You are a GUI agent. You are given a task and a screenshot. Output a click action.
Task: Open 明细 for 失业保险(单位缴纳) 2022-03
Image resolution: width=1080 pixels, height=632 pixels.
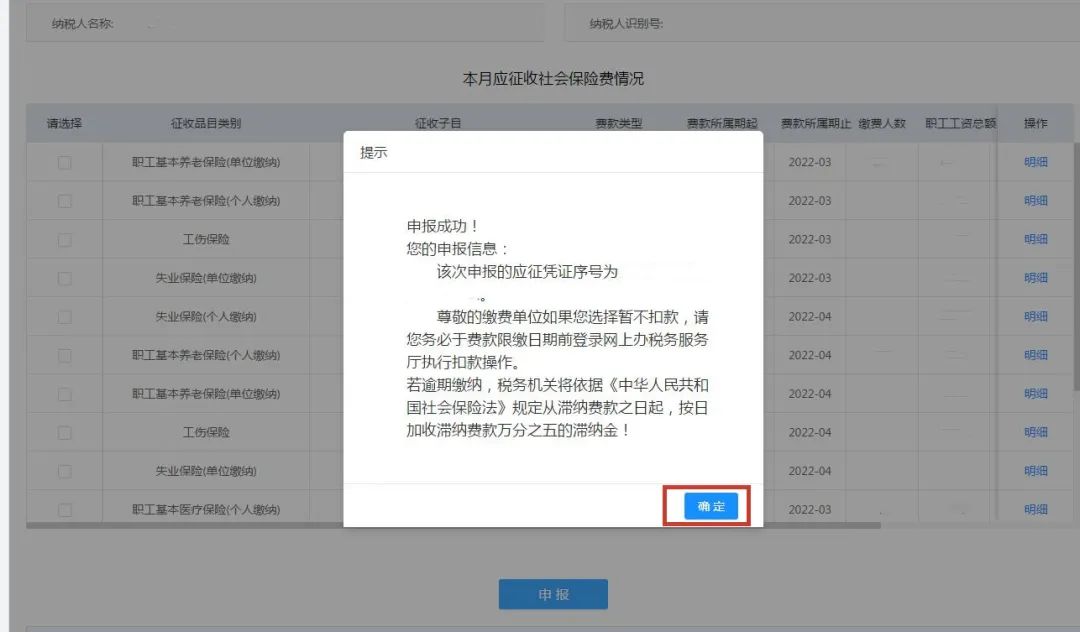(x=1035, y=277)
